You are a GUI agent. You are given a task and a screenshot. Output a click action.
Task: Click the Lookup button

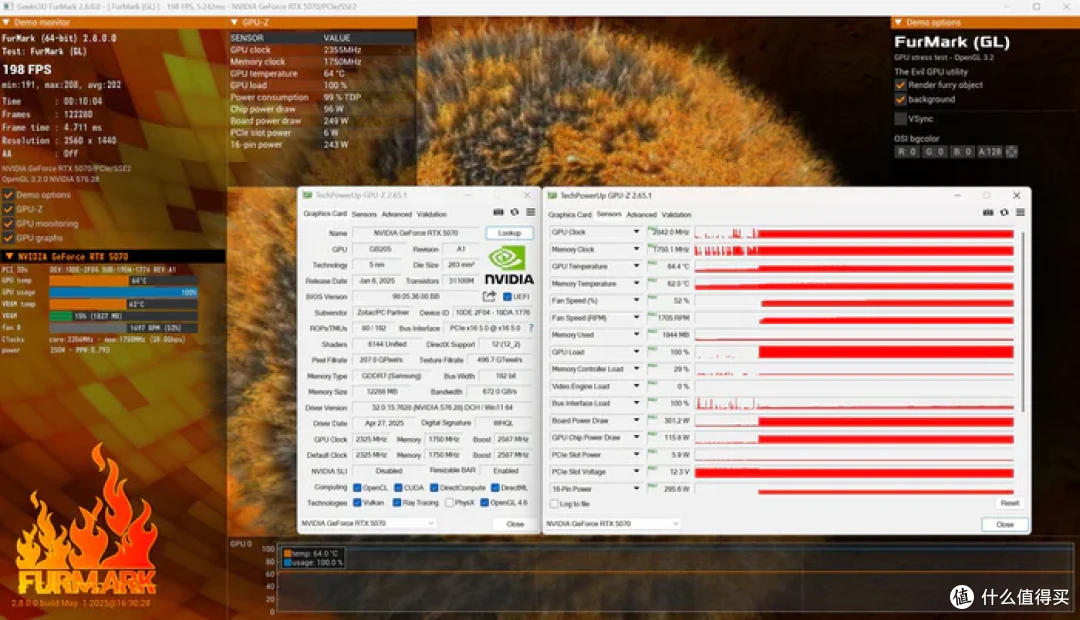click(509, 233)
